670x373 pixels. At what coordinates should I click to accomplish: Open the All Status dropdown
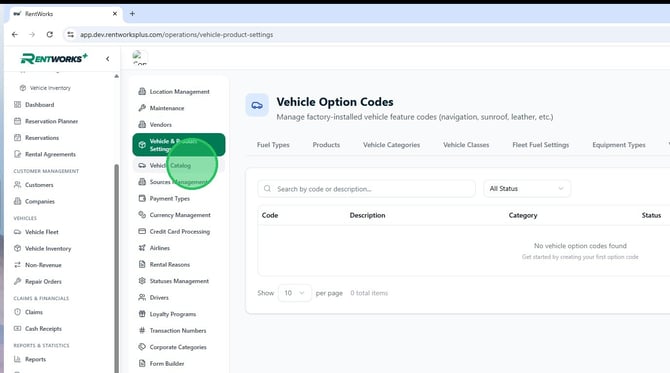click(x=527, y=189)
